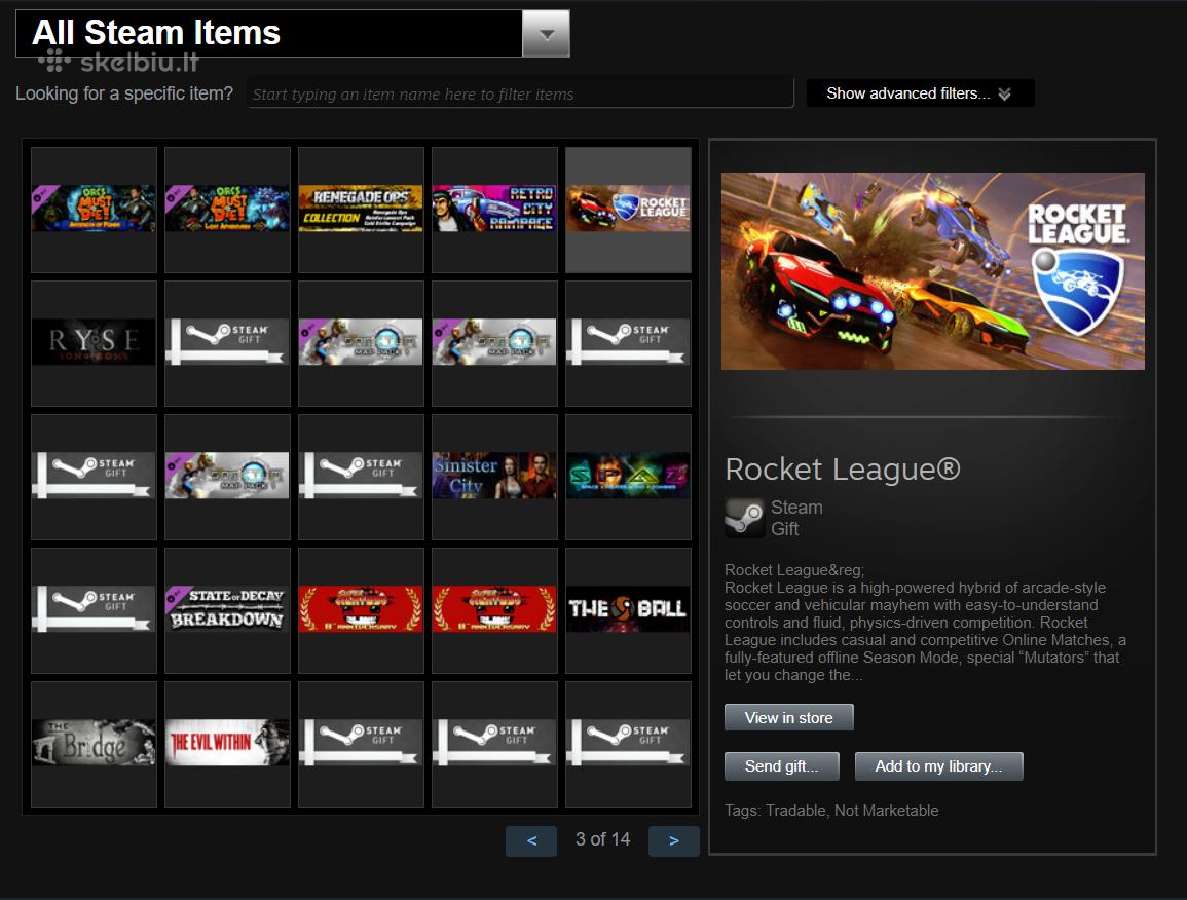Click the 'Tags: Tradable, Not Marketable' text

831,811
